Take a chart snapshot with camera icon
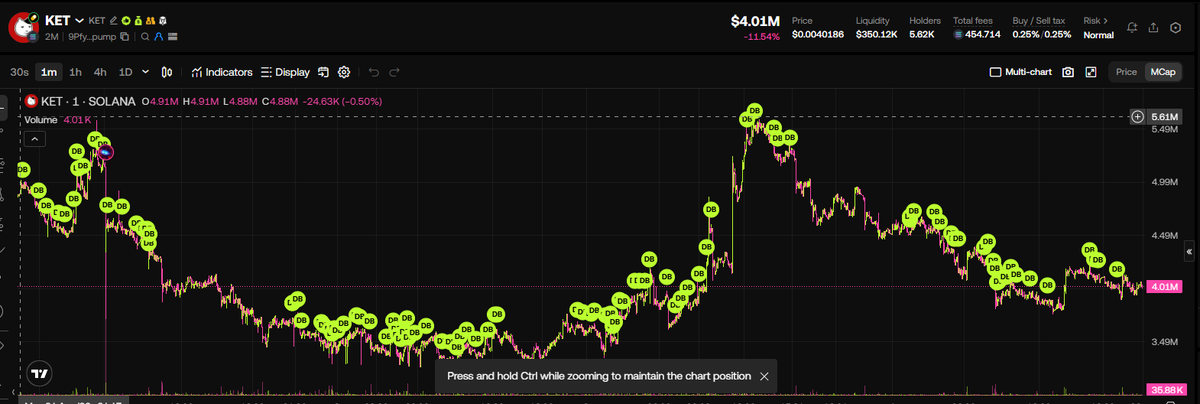1200x404 pixels. pos(1068,72)
